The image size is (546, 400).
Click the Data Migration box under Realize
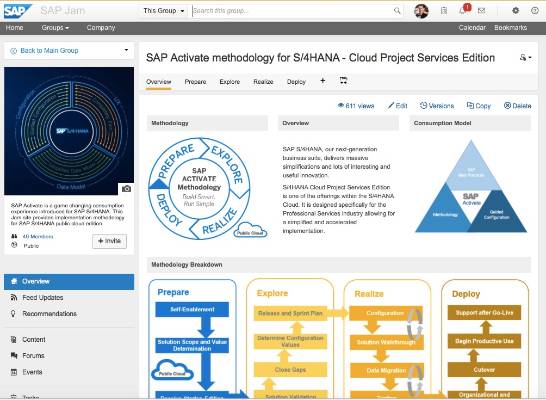[x=387, y=370]
